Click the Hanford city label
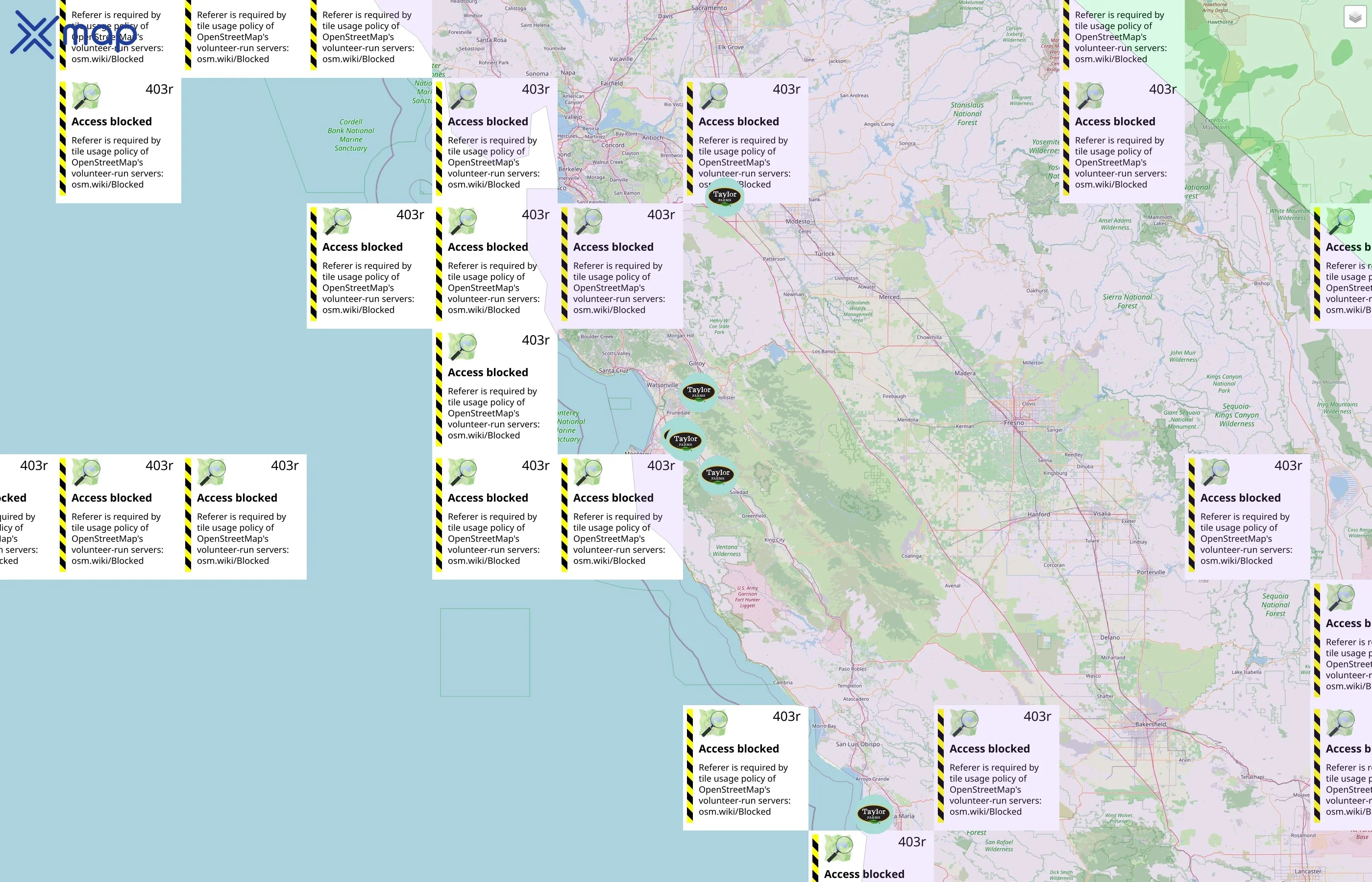 [x=1039, y=514]
